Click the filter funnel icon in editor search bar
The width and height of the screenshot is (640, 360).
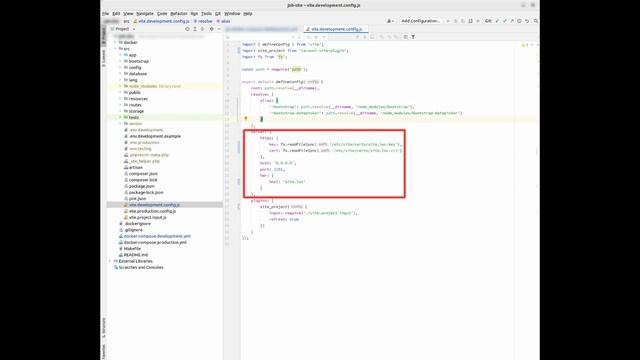pos(413,37)
